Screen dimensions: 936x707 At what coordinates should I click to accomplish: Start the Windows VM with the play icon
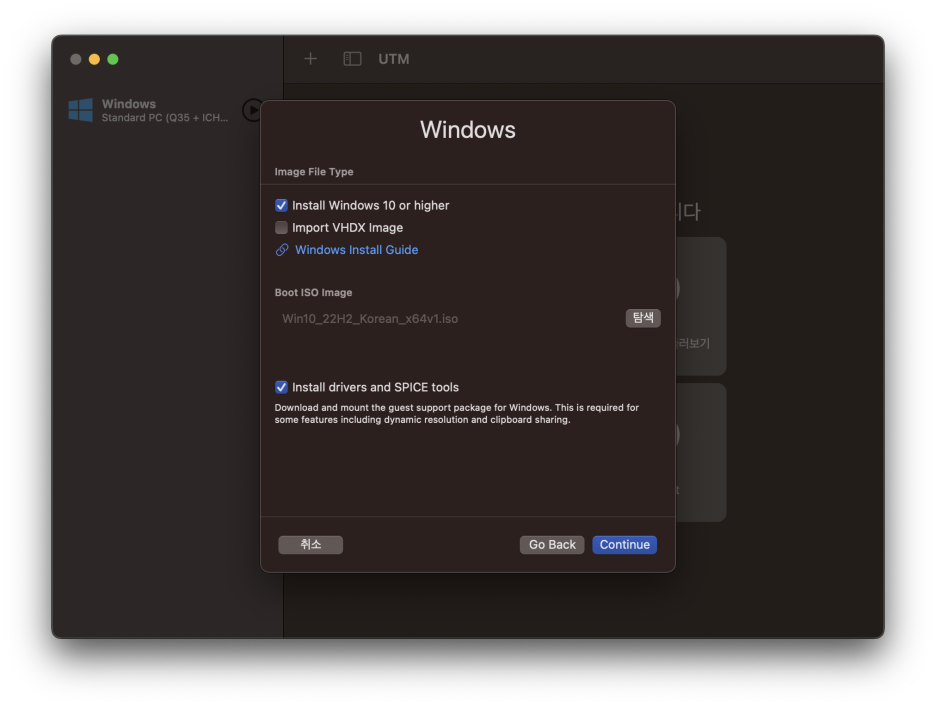[x=253, y=110]
